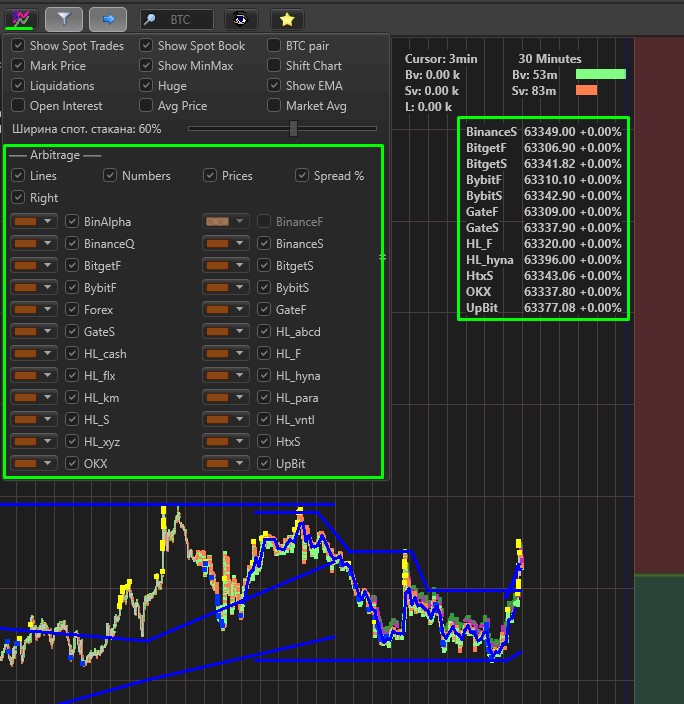
Task: Disable the Liquidations checkbox
Action: [18, 85]
